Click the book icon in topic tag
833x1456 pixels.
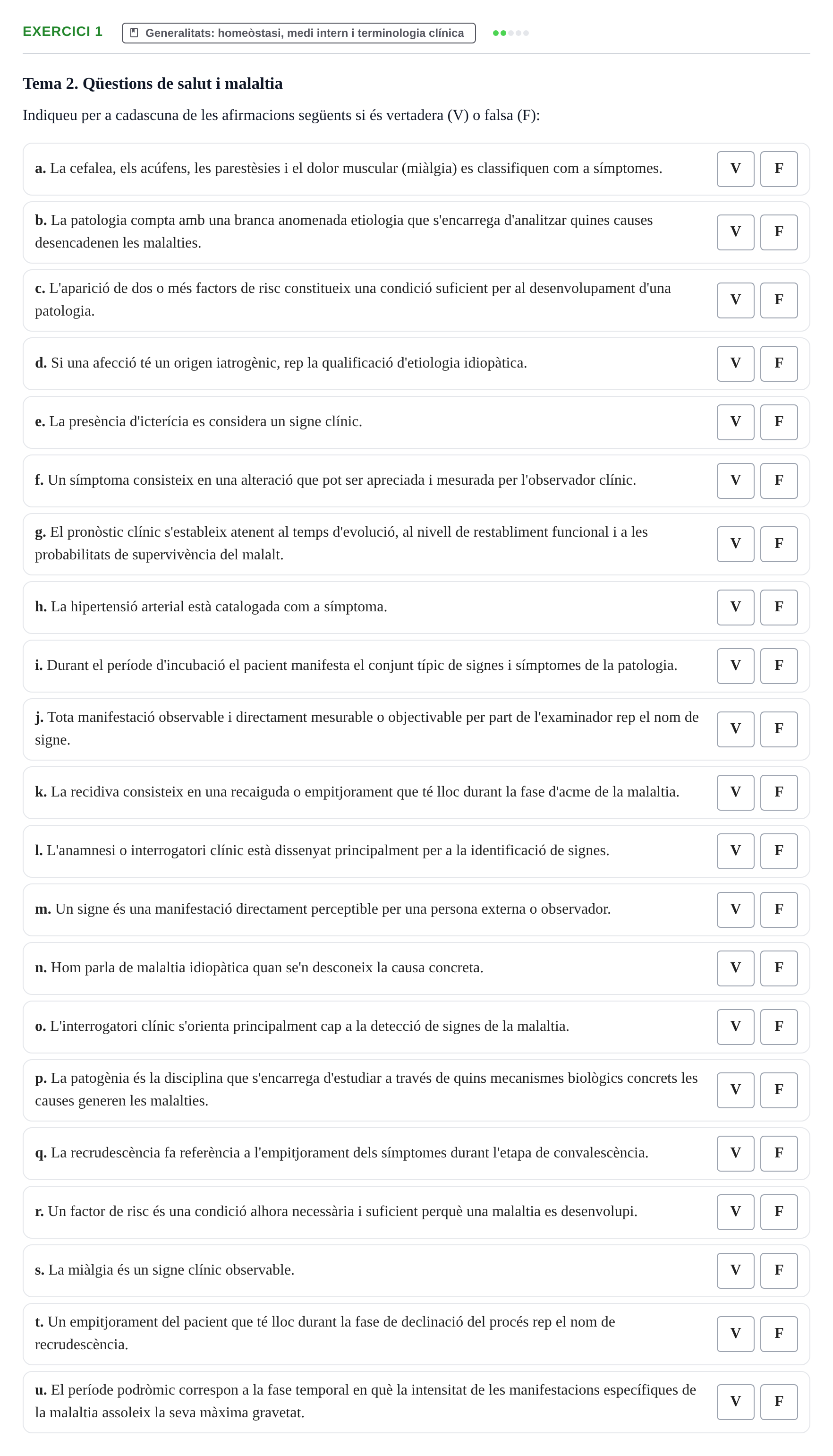pyautogui.click(x=134, y=33)
